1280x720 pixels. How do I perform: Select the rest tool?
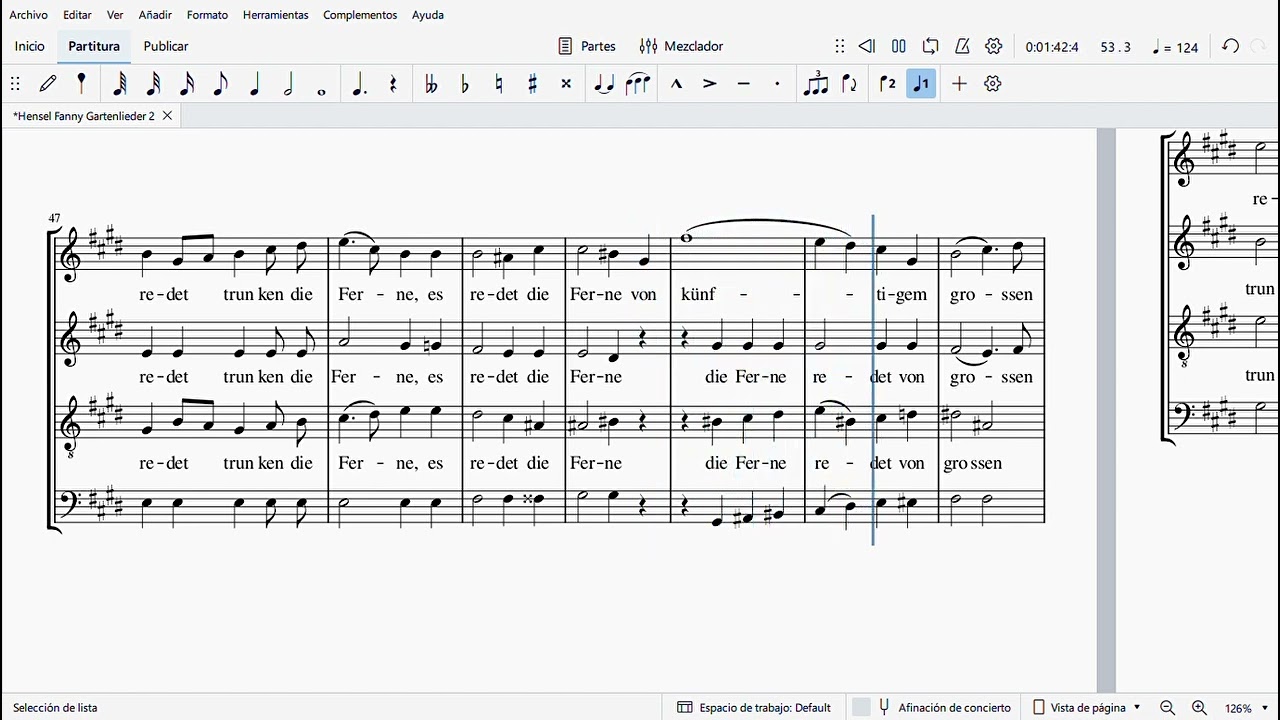[x=393, y=84]
